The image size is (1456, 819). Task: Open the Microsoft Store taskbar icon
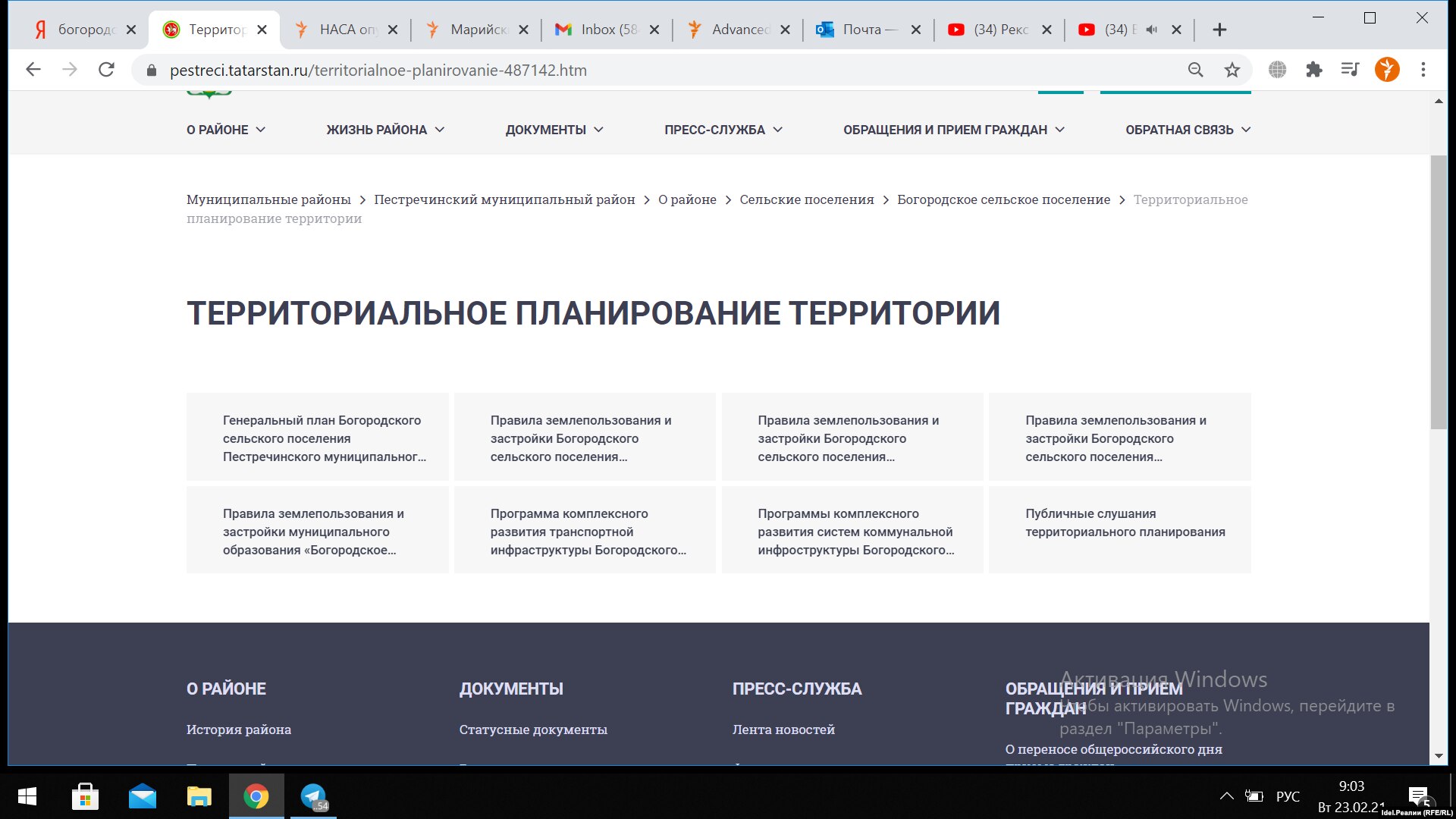point(85,796)
